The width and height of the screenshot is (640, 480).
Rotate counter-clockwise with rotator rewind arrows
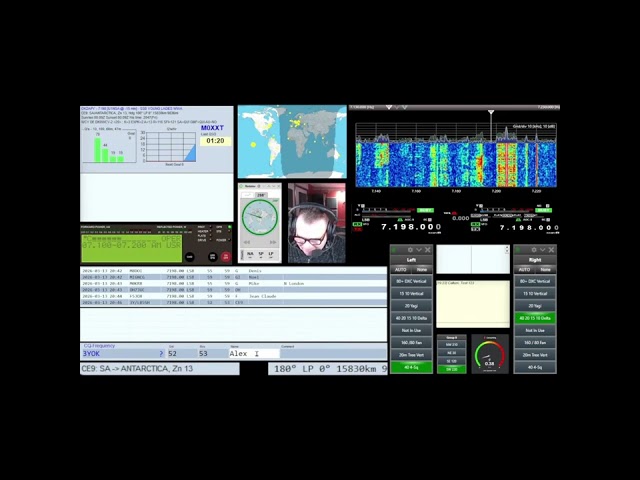tap(247, 242)
